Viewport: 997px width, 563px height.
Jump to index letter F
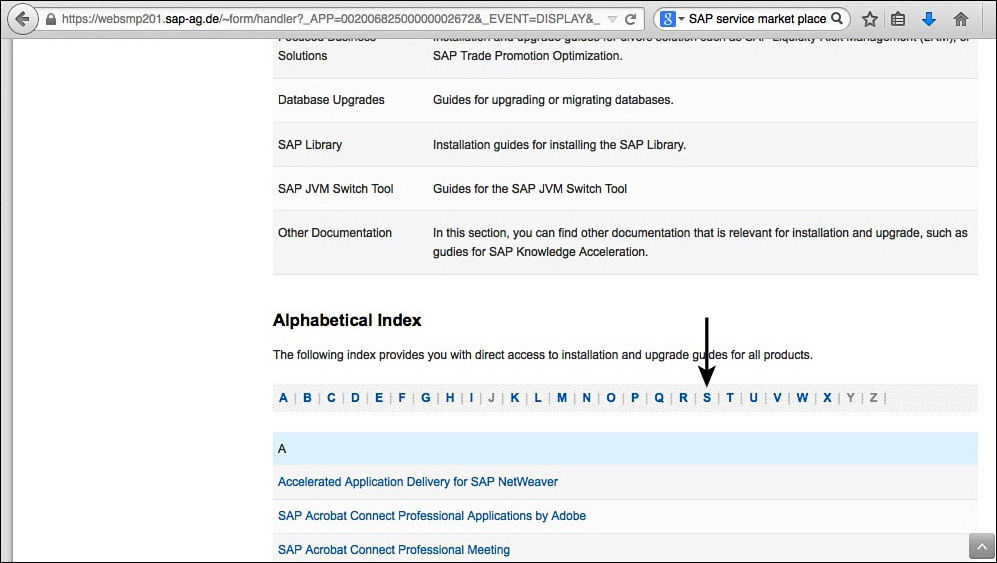(402, 398)
